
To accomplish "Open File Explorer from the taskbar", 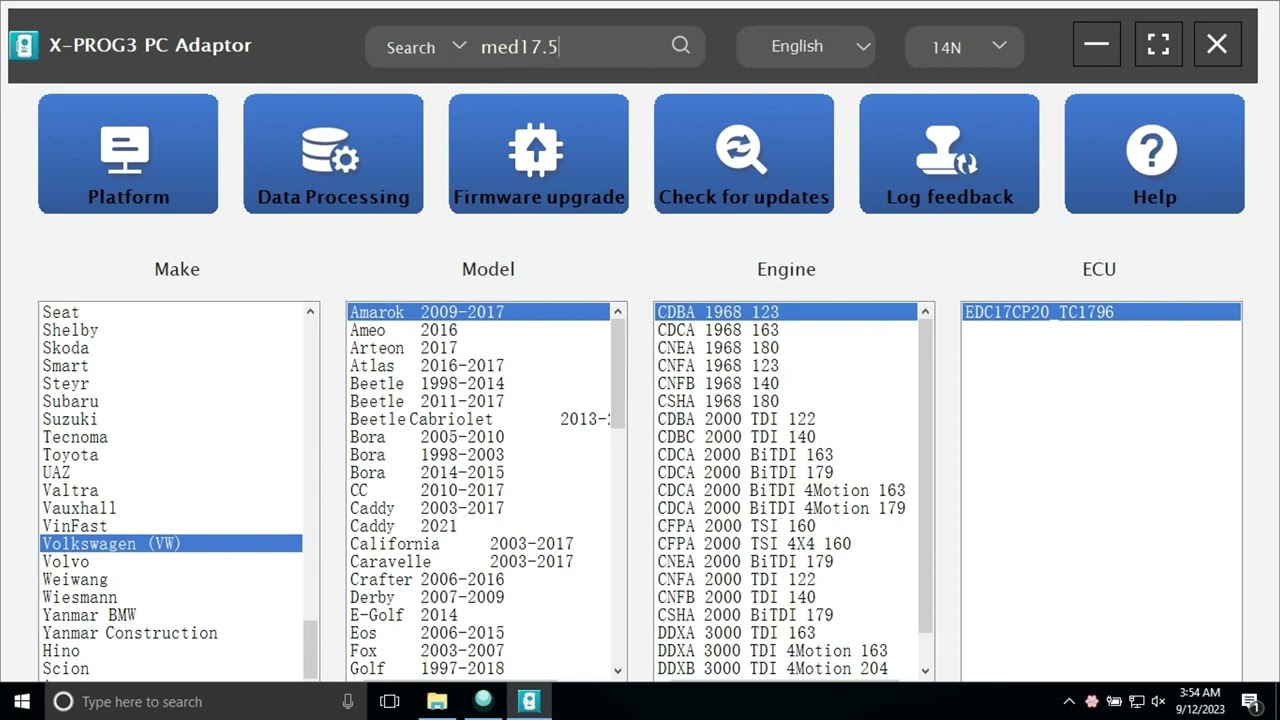I will click(437, 702).
